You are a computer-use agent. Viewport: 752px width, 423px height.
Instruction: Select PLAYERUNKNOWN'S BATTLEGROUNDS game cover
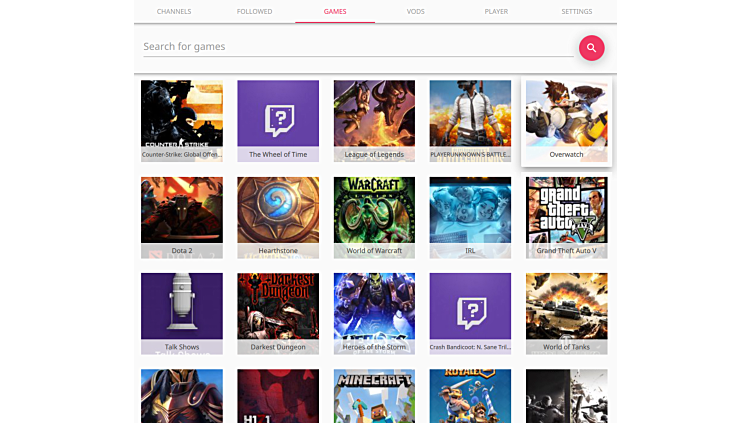(470, 120)
